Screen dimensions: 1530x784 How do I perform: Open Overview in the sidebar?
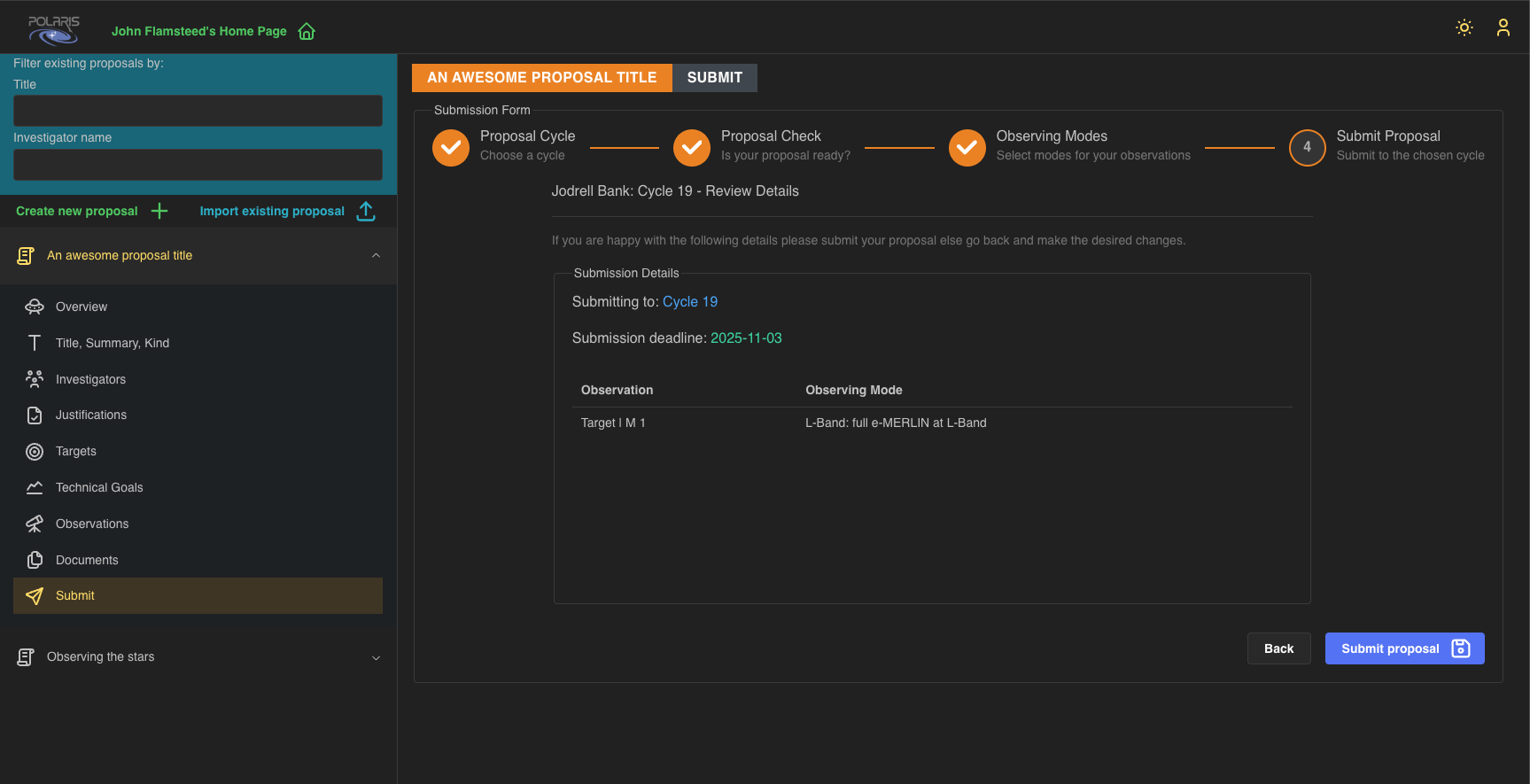[x=82, y=307]
